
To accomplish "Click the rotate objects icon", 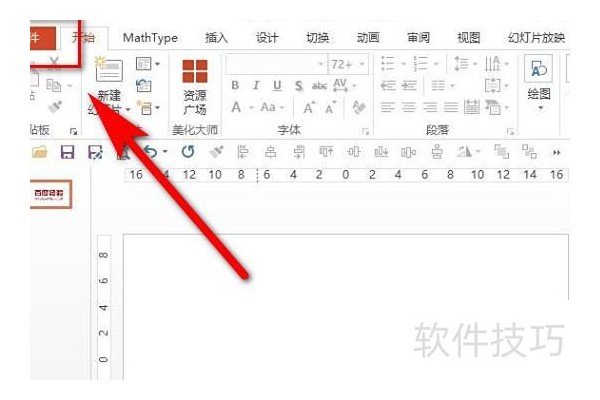I will pyautogui.click(x=464, y=152).
